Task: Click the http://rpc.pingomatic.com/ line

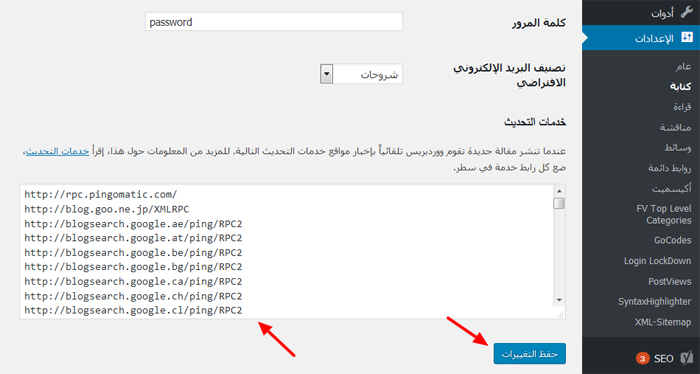Action: tap(101, 195)
